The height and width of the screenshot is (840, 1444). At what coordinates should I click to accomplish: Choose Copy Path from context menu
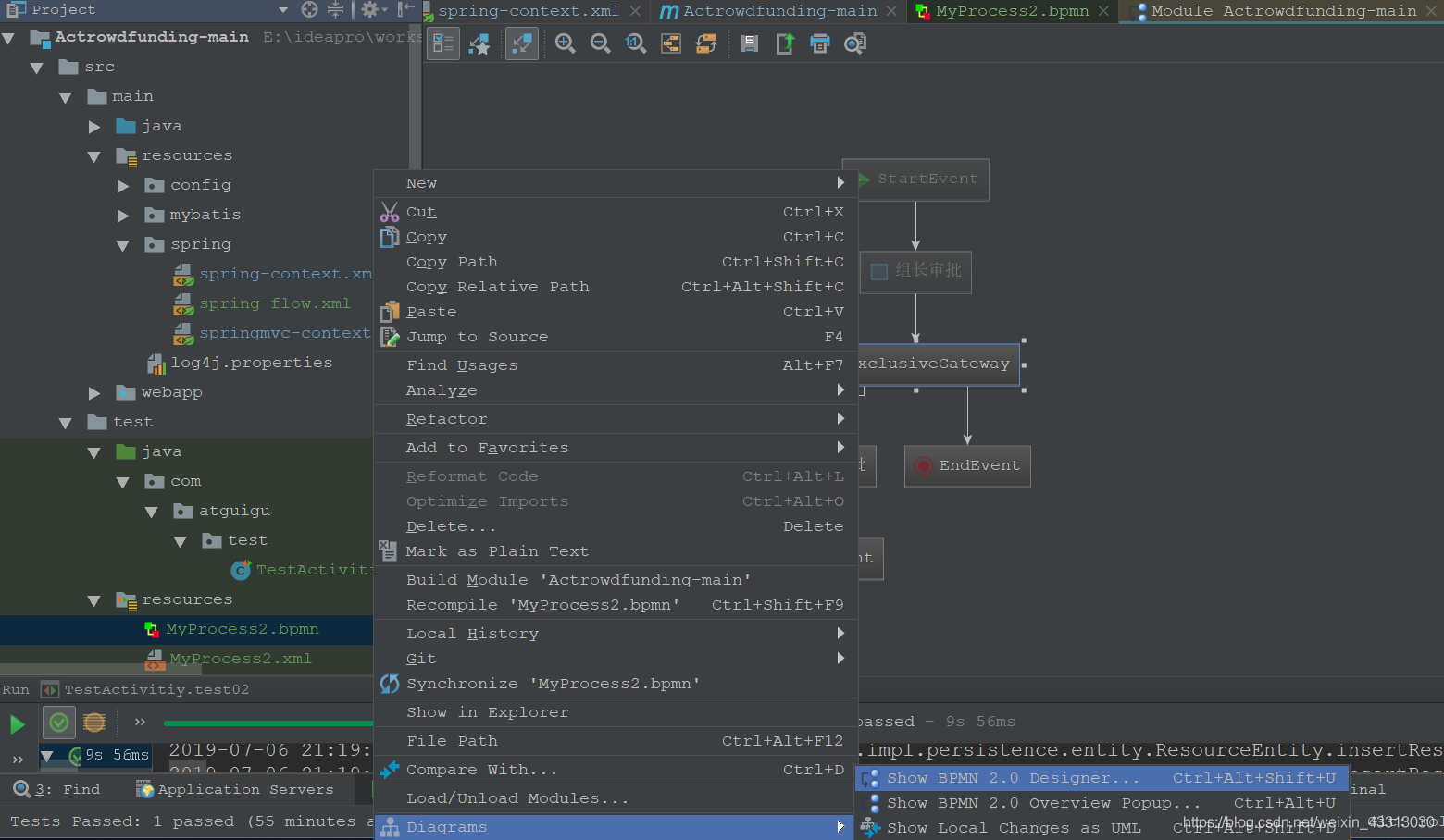click(x=616, y=262)
